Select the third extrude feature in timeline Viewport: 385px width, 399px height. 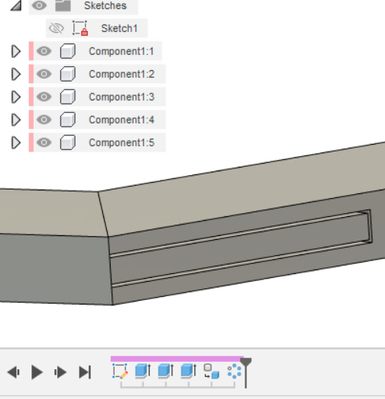pyautogui.click(x=188, y=371)
